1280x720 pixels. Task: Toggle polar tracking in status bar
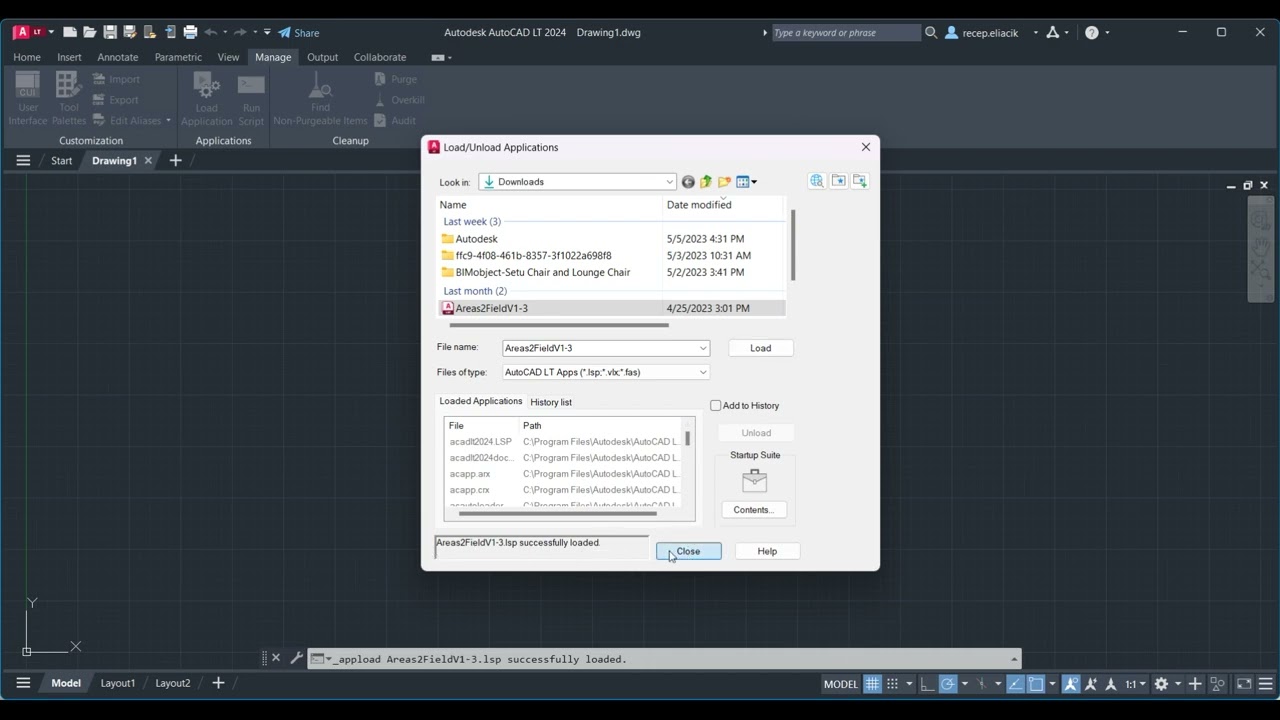948,684
